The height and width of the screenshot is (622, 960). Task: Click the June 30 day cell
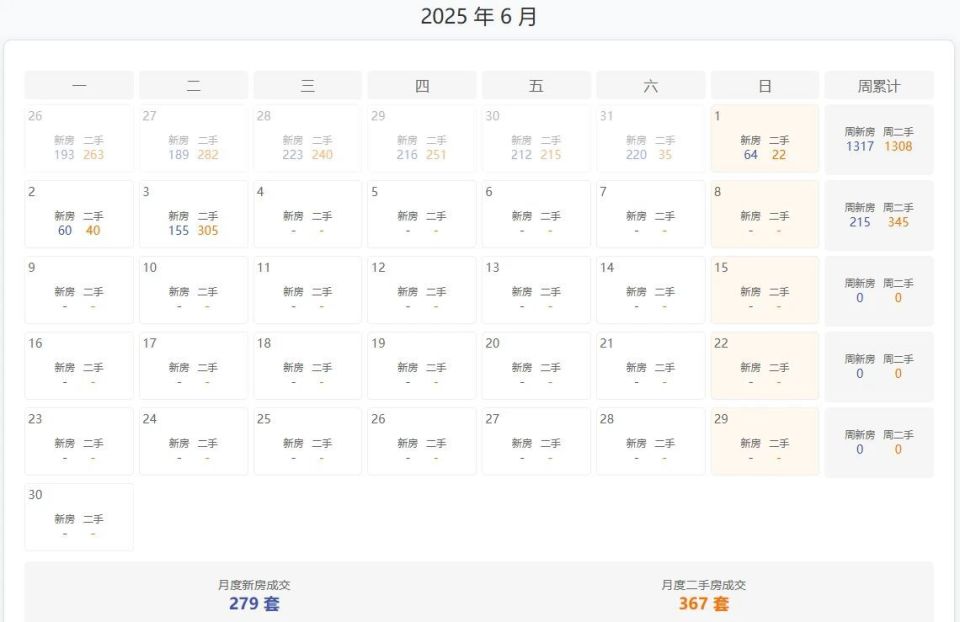tap(79, 517)
